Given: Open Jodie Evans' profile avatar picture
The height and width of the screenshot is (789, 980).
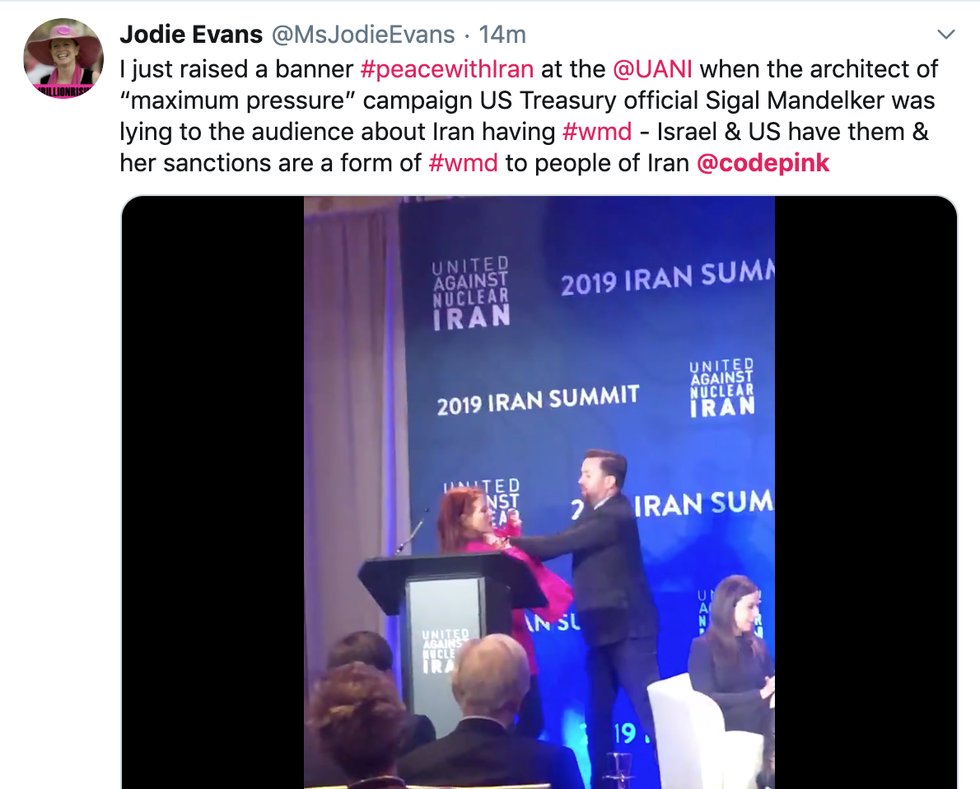Looking at the screenshot, I should tap(63, 58).
